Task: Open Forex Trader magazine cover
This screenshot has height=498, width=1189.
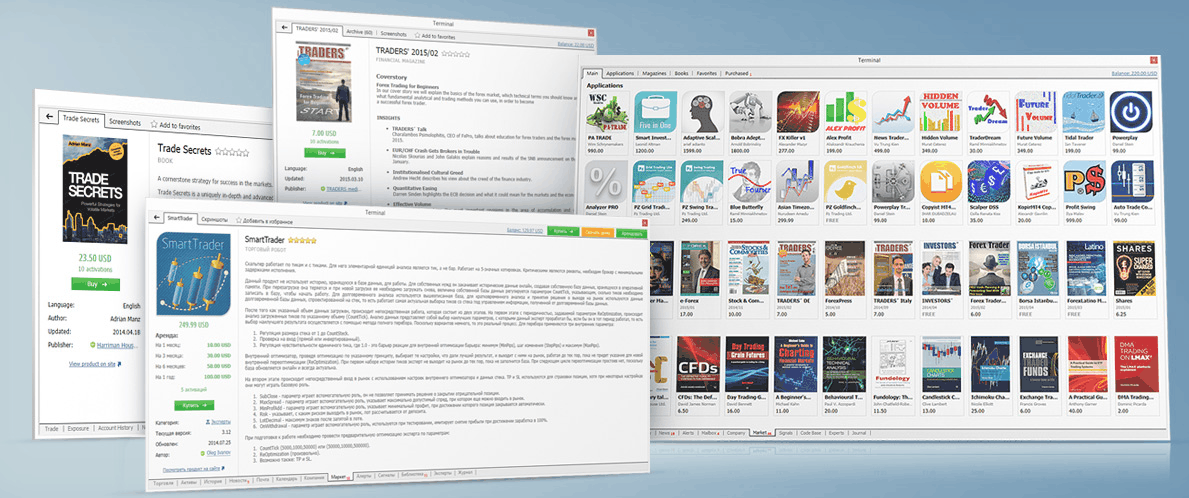Action: pos(988,269)
